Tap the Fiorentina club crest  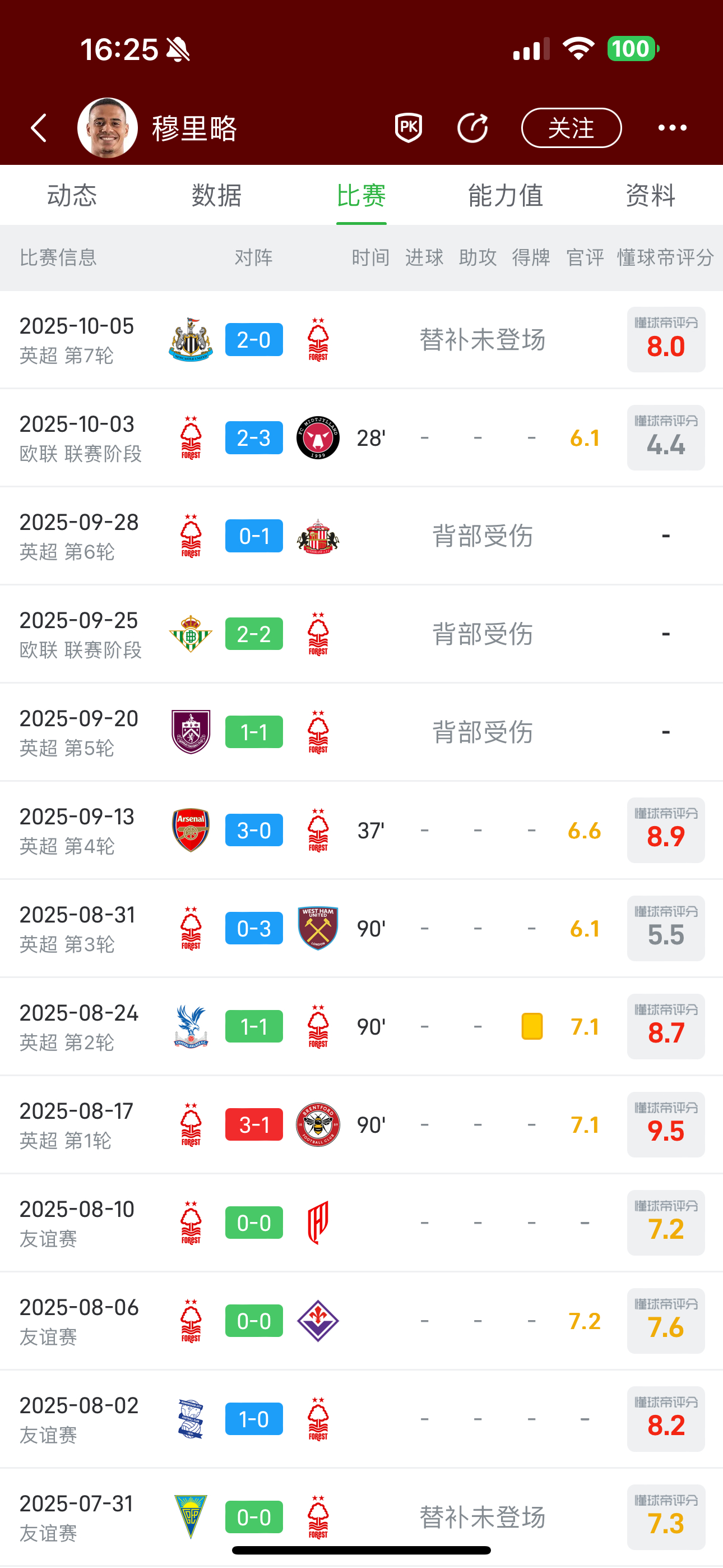(318, 1321)
